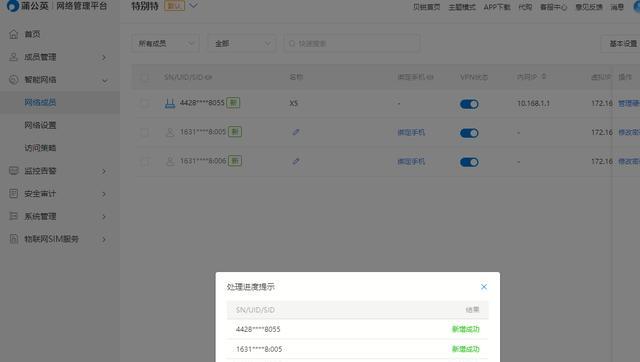Toggle VPN switch for X5 device
Screen dimensions: 640x362
click(x=469, y=104)
